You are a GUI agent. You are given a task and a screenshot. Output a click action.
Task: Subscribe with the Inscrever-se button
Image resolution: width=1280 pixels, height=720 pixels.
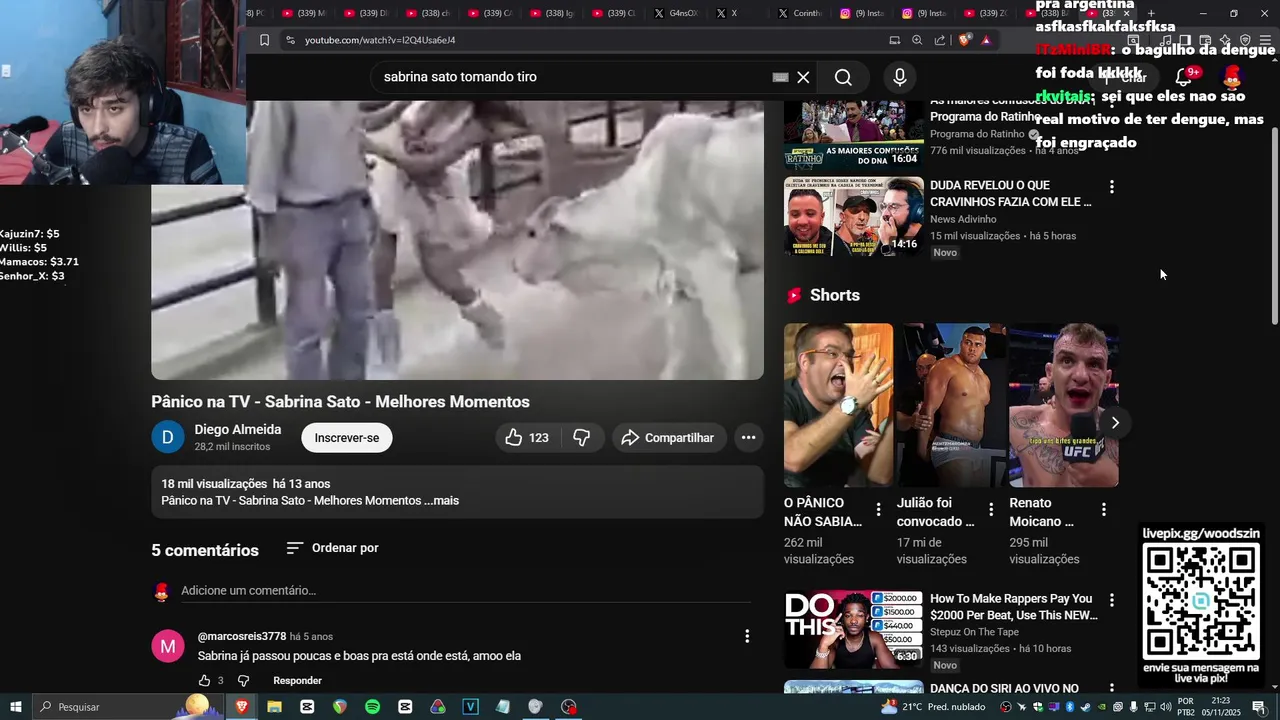point(347,438)
